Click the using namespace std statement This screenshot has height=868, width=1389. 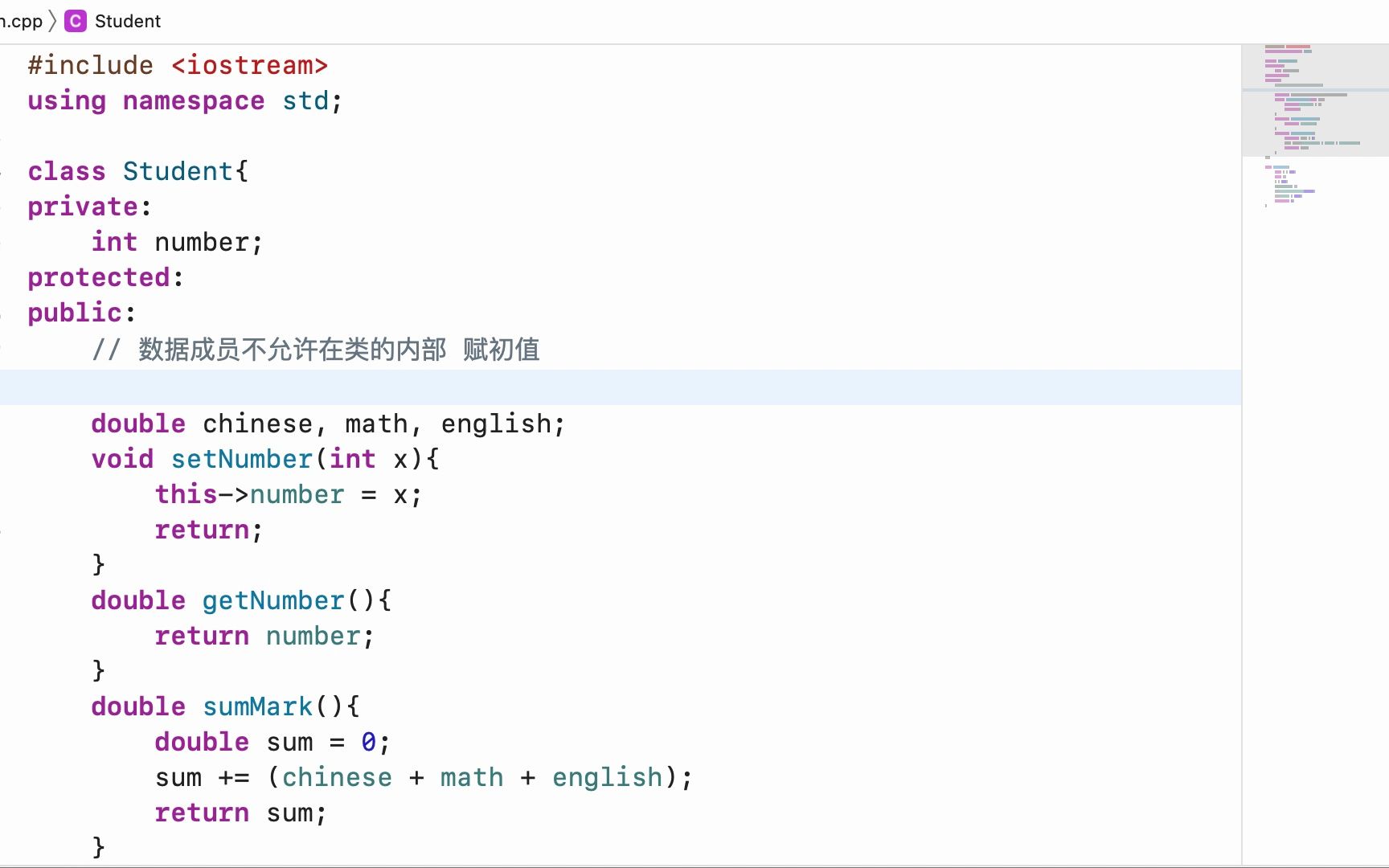point(183,100)
